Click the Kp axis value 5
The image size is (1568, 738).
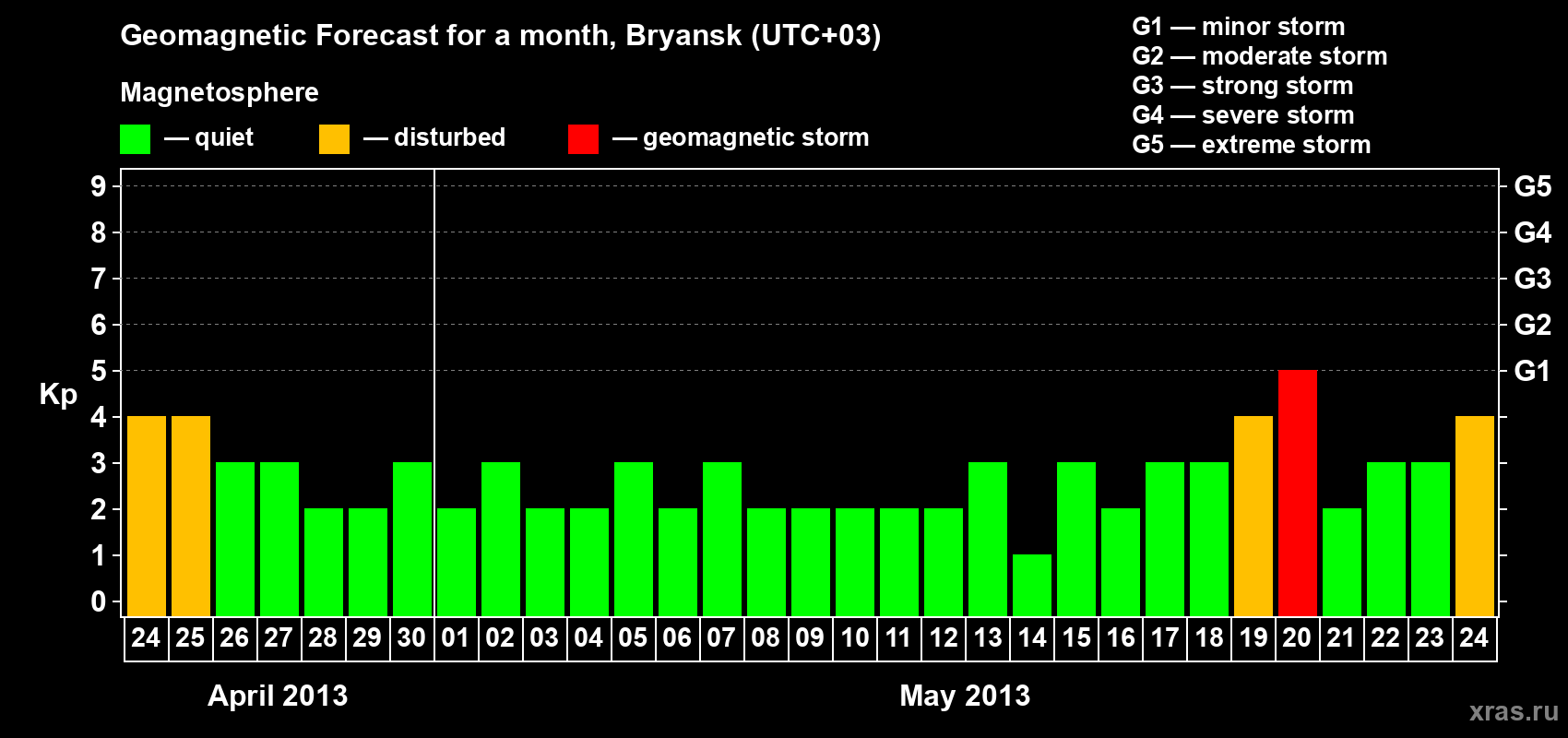99,371
